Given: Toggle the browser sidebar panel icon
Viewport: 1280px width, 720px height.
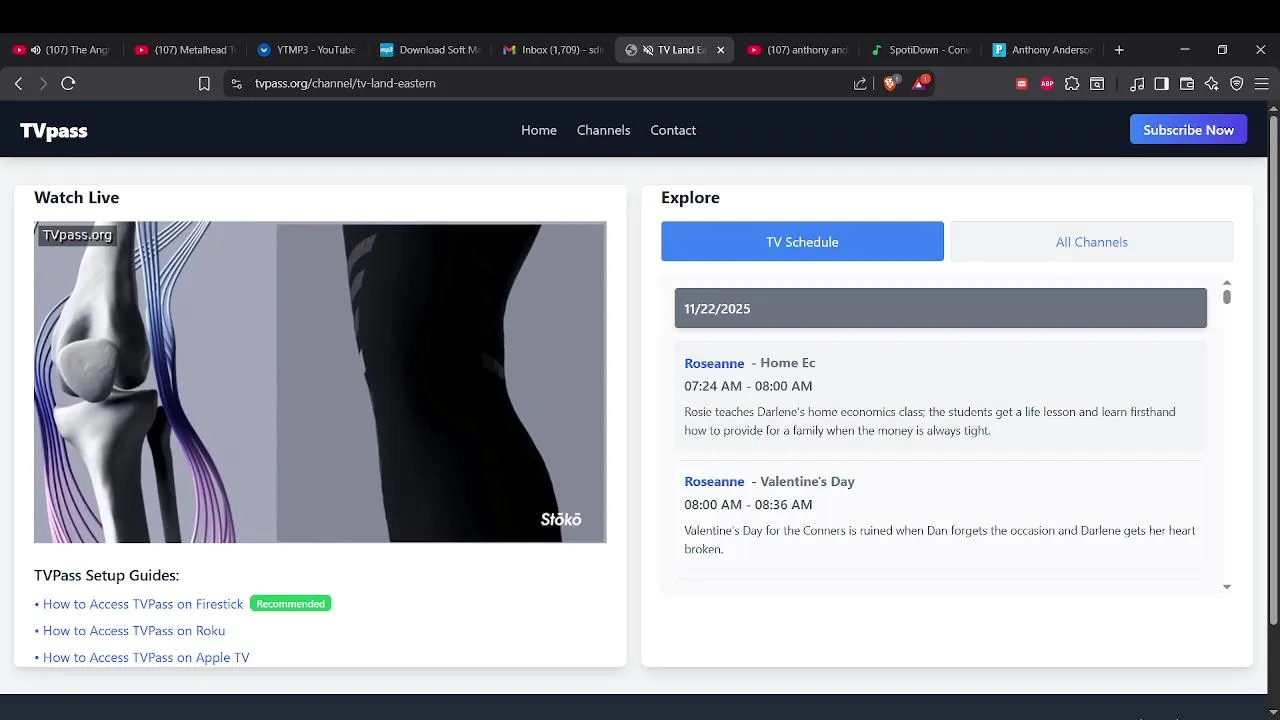Looking at the screenshot, I should [x=1161, y=84].
